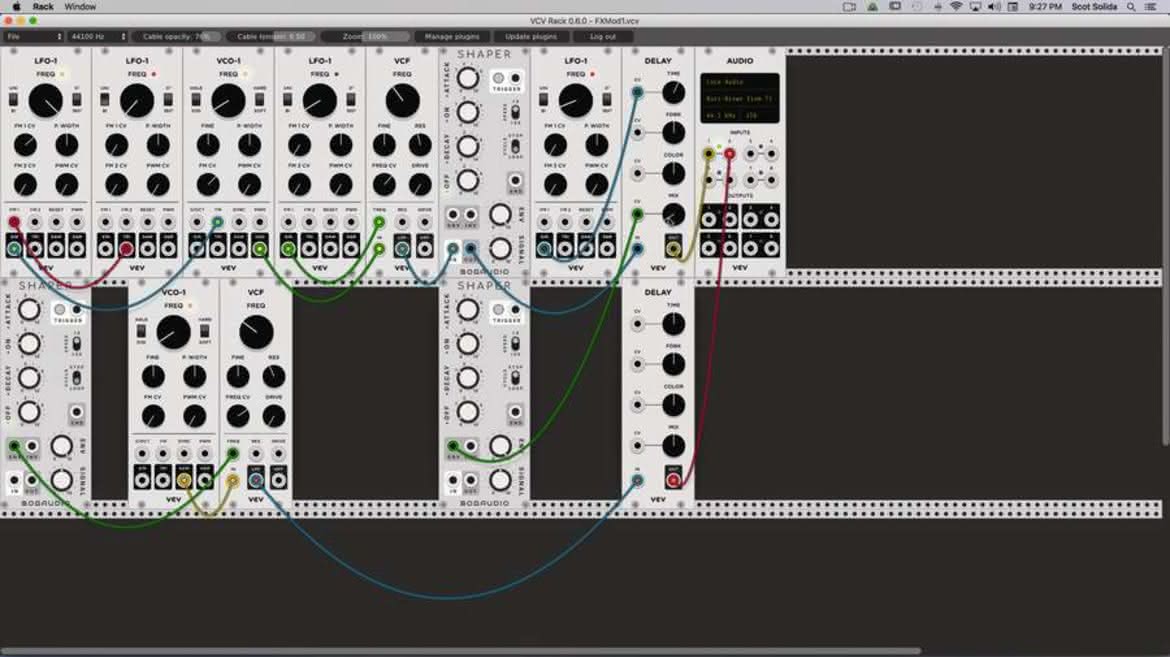1170x657 pixels.
Task: Click the FREQ knob on top-row VCF
Action: (x=402, y=101)
